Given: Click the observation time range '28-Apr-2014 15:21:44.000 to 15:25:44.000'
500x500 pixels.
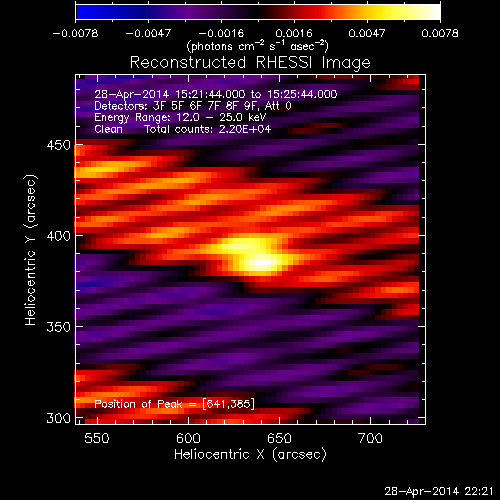Looking at the screenshot, I should point(216,94).
